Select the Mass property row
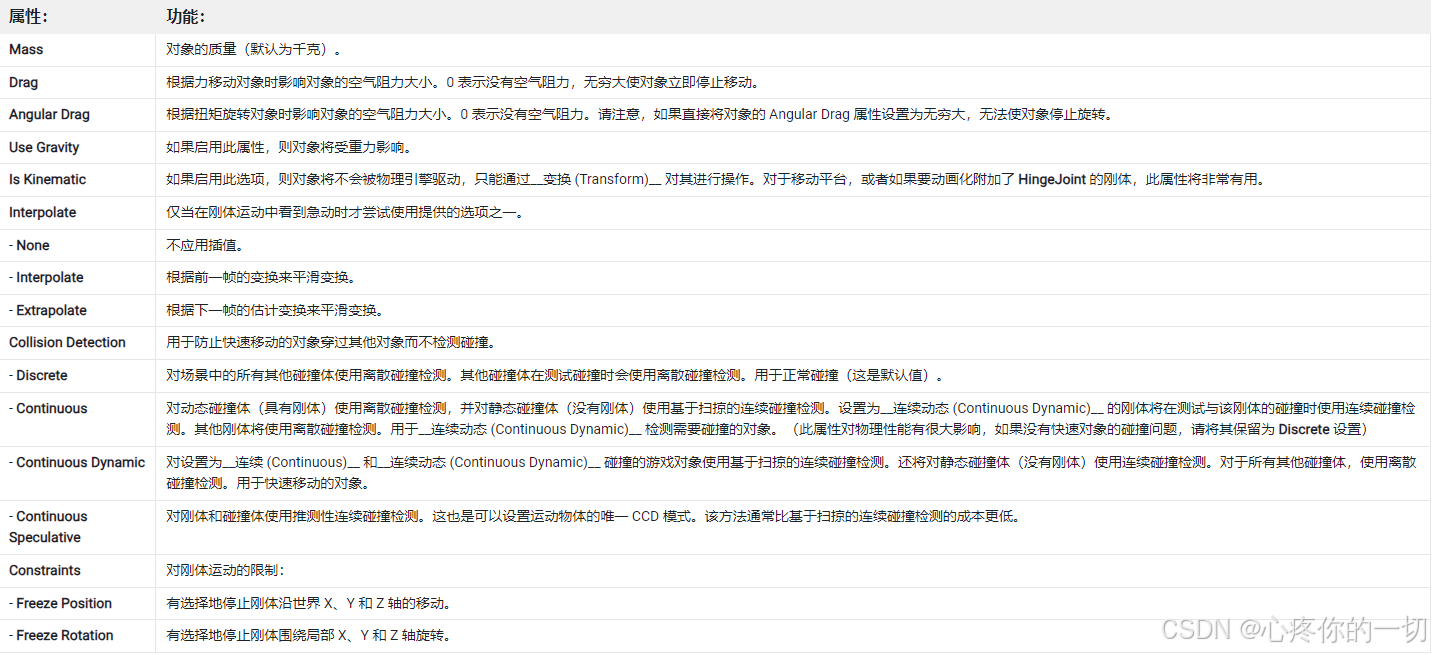 (x=26, y=49)
